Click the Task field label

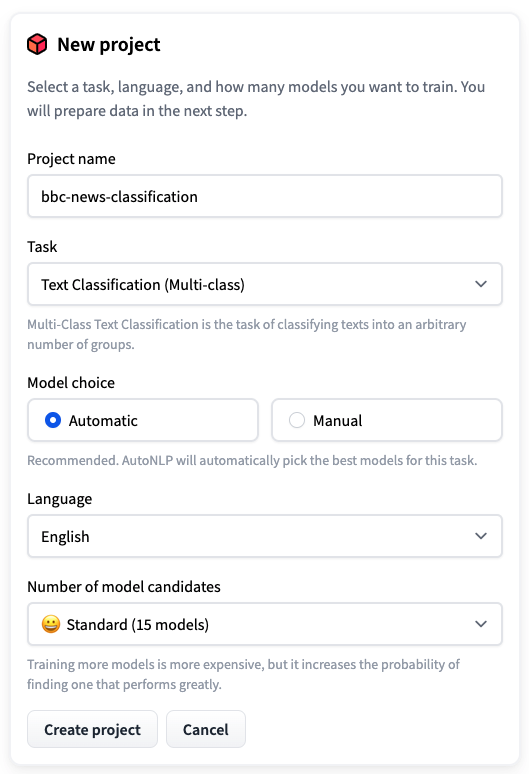click(x=42, y=247)
